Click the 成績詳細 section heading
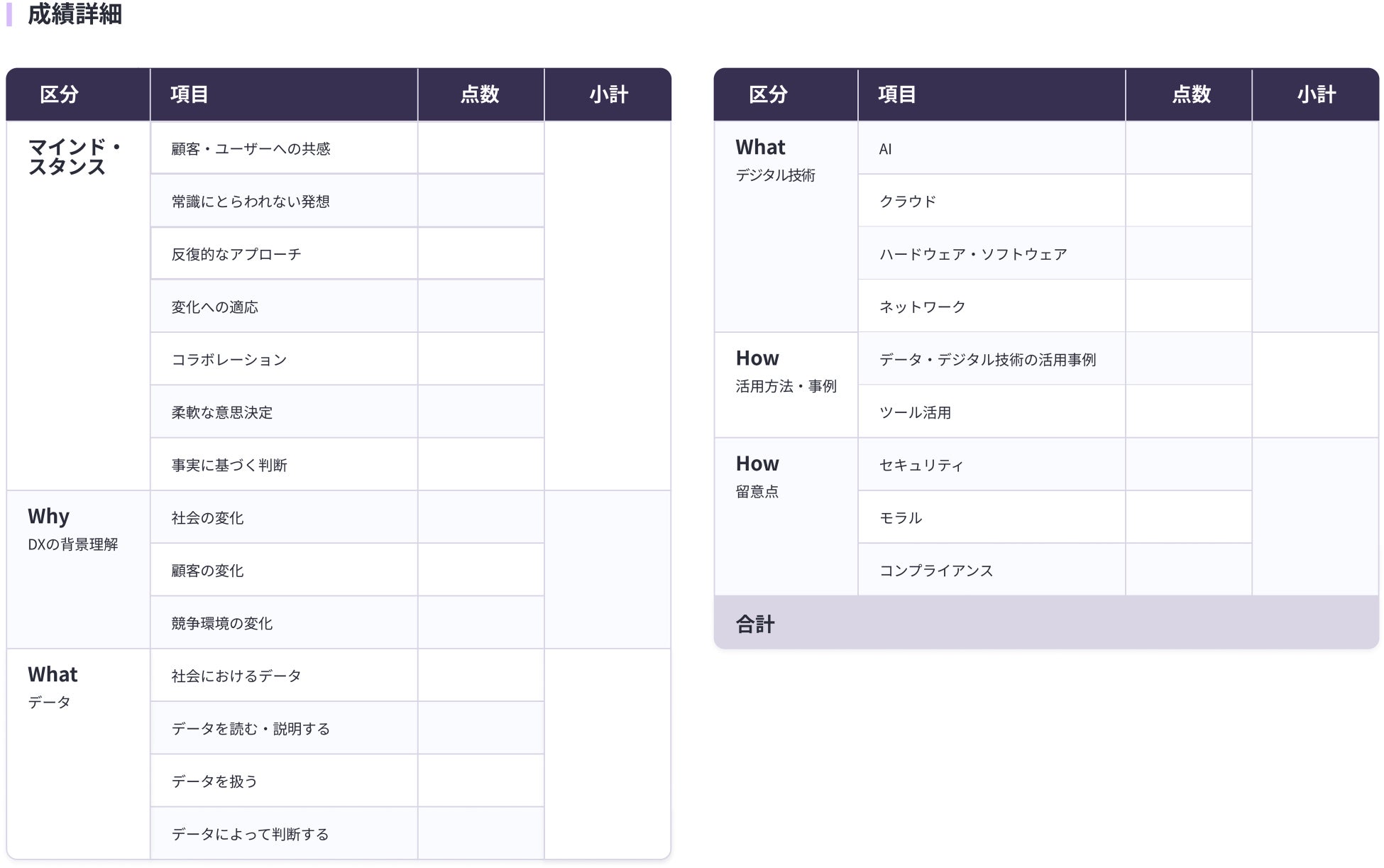This screenshot has height=868, width=1384. tap(75, 14)
